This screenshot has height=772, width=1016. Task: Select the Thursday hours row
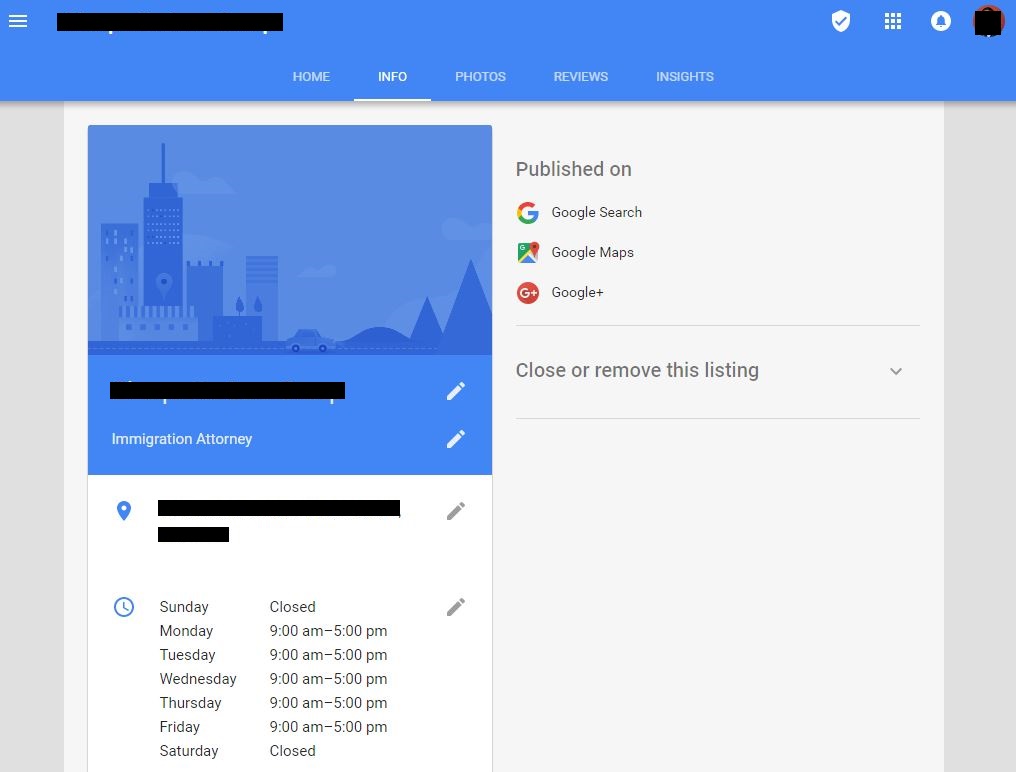click(273, 703)
